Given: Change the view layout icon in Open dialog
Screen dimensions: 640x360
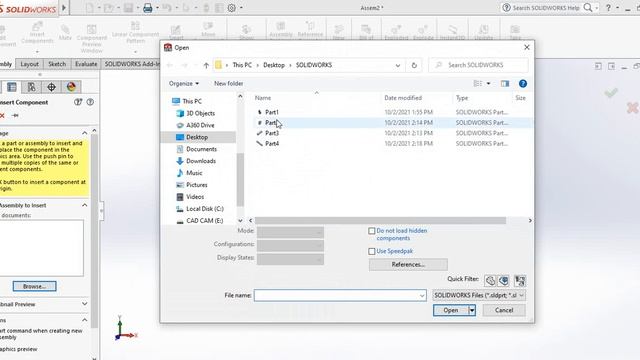Looking at the screenshot, I should (x=478, y=84).
